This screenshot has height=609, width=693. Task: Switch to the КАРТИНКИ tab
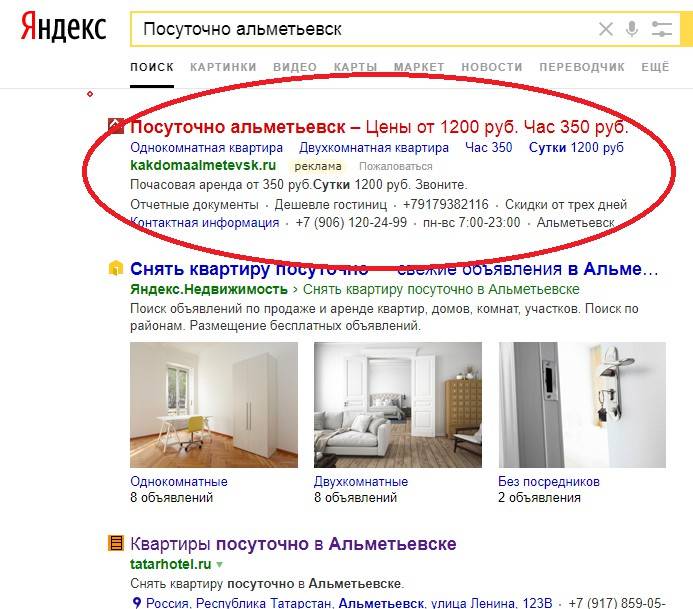coord(223,67)
